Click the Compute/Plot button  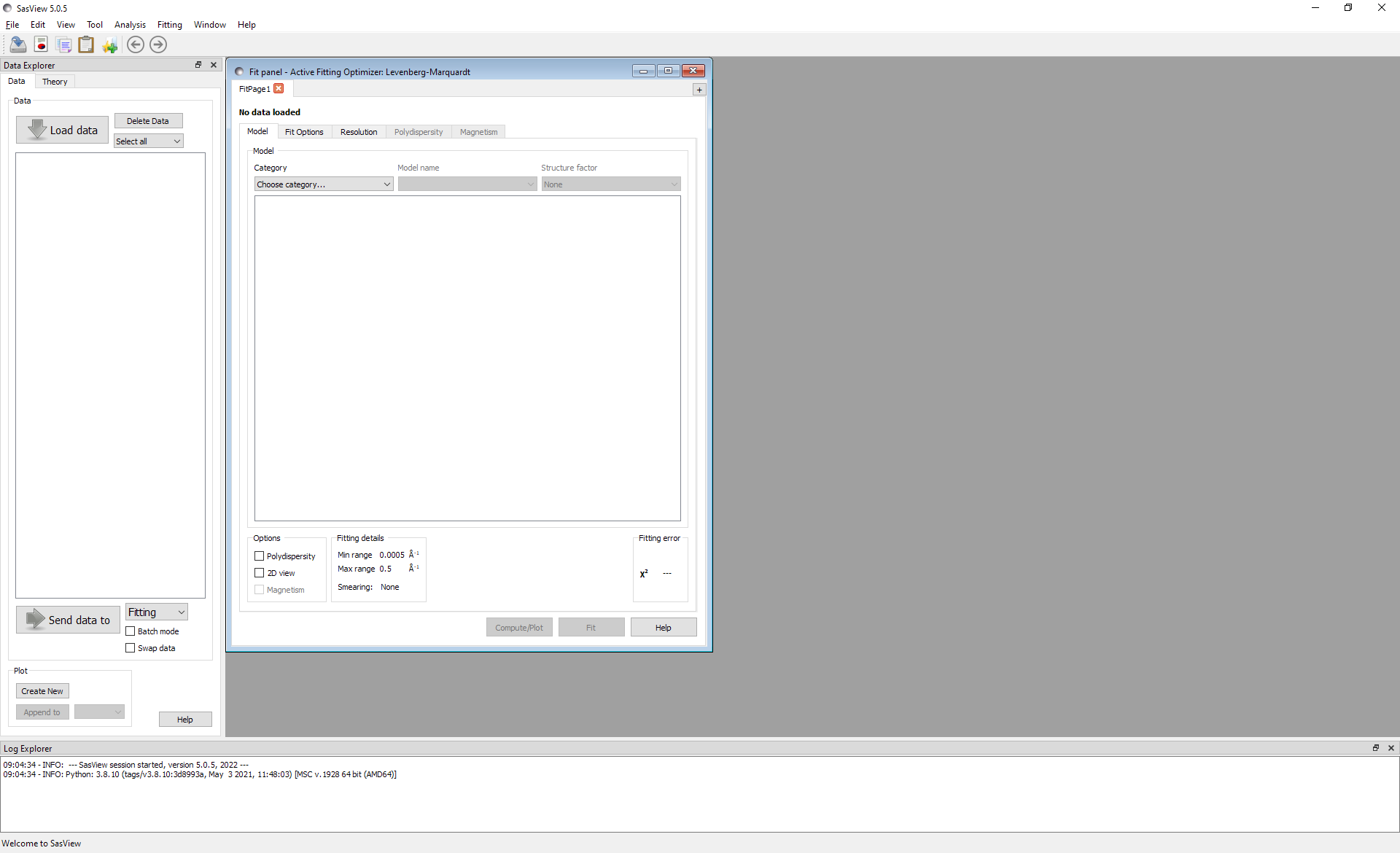[x=519, y=627]
